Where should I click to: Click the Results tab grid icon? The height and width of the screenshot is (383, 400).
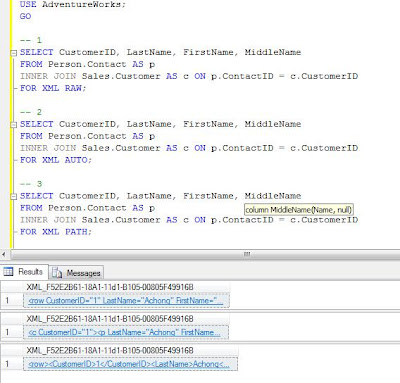(x=8, y=272)
